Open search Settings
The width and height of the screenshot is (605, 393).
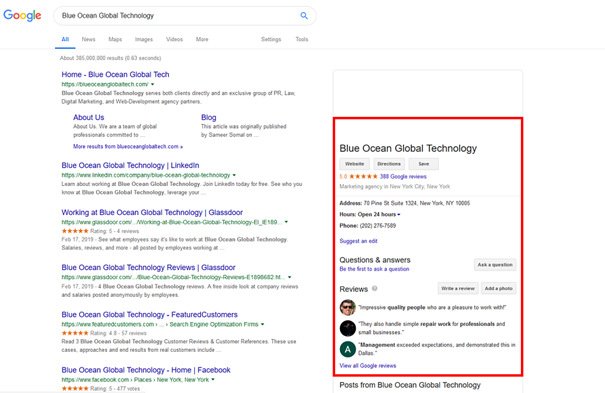(271, 39)
